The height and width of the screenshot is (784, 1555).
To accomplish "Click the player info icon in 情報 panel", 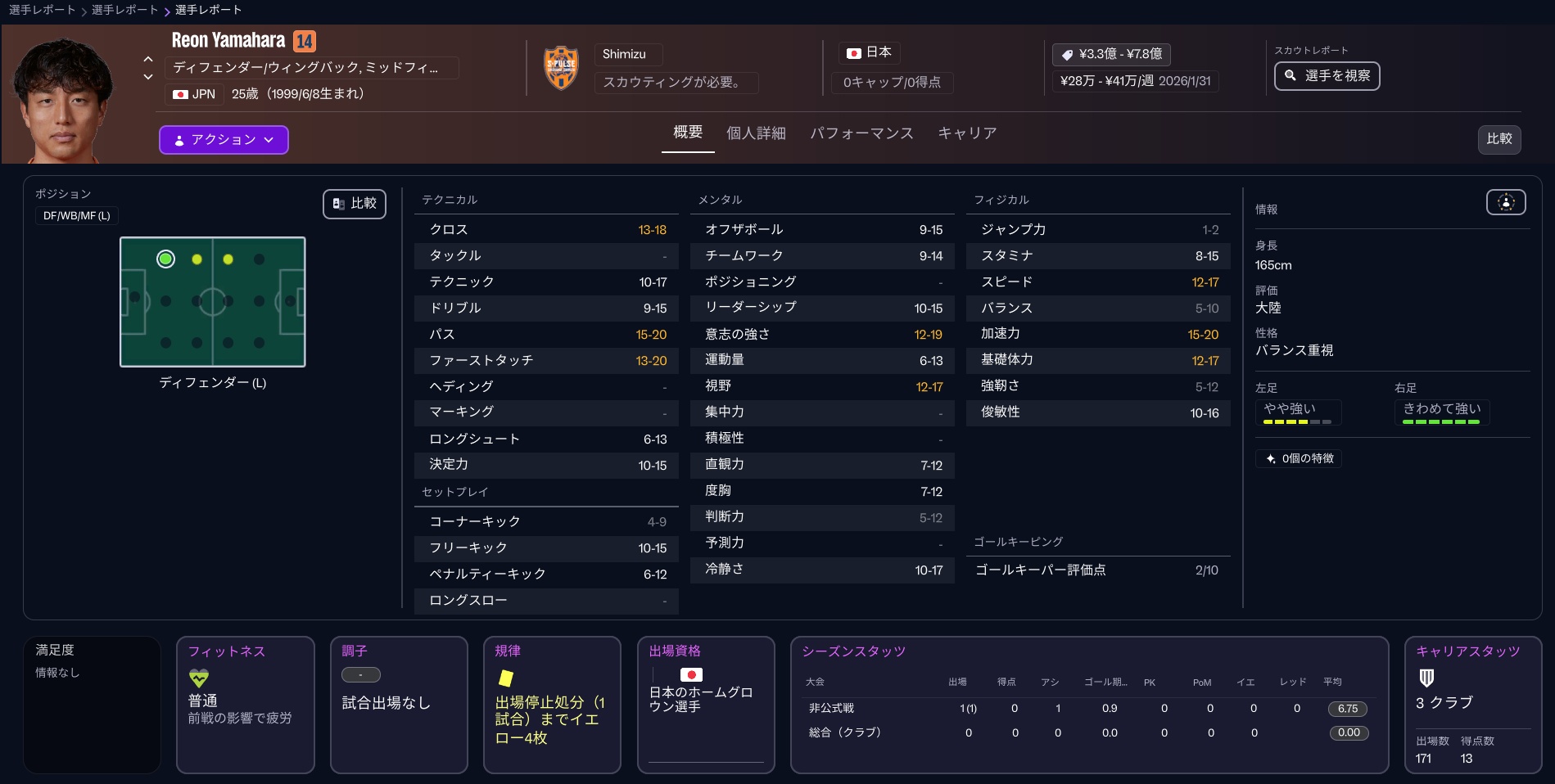I will click(x=1505, y=202).
